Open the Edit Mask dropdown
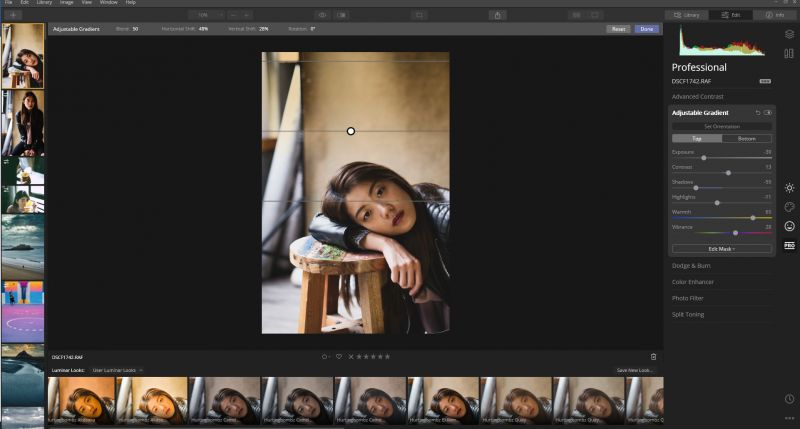The width and height of the screenshot is (800, 429). coord(721,249)
